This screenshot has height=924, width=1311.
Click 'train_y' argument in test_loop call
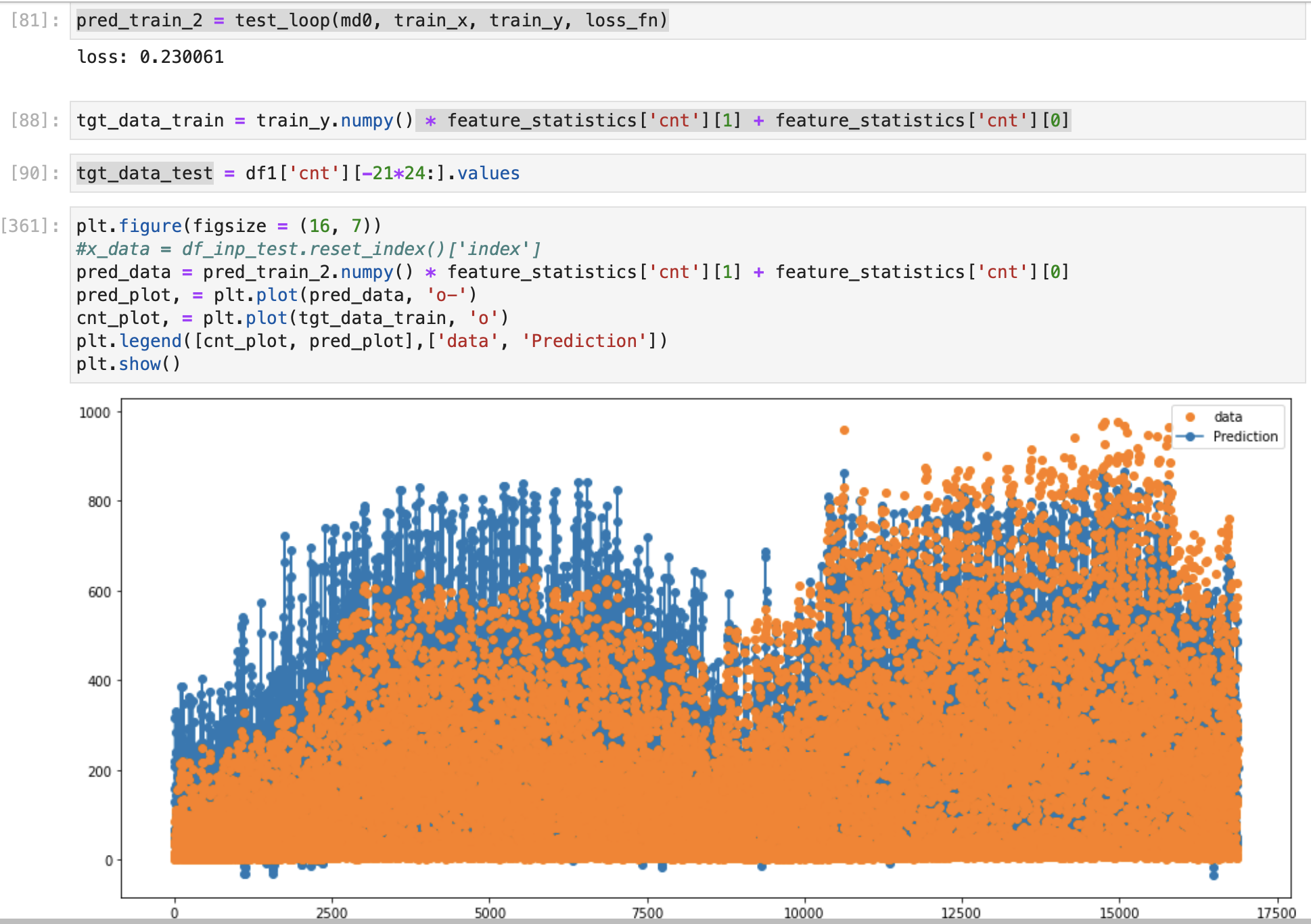[526, 20]
